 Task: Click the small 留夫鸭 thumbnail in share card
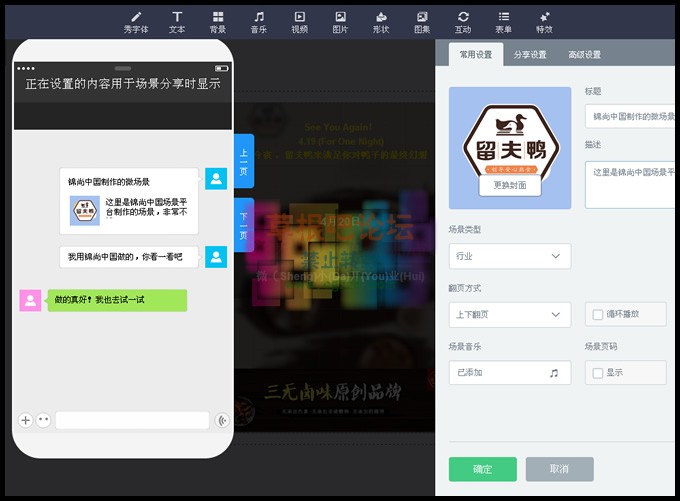click(85, 210)
